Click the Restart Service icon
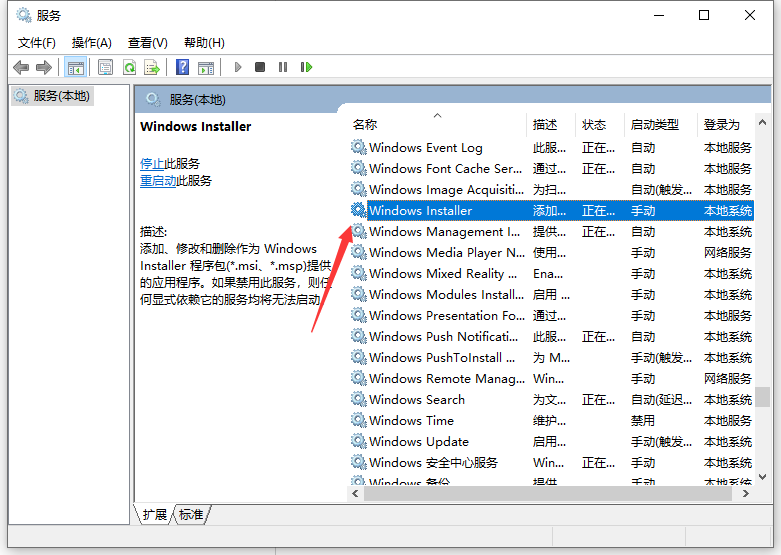This screenshot has height=555, width=781. point(306,67)
